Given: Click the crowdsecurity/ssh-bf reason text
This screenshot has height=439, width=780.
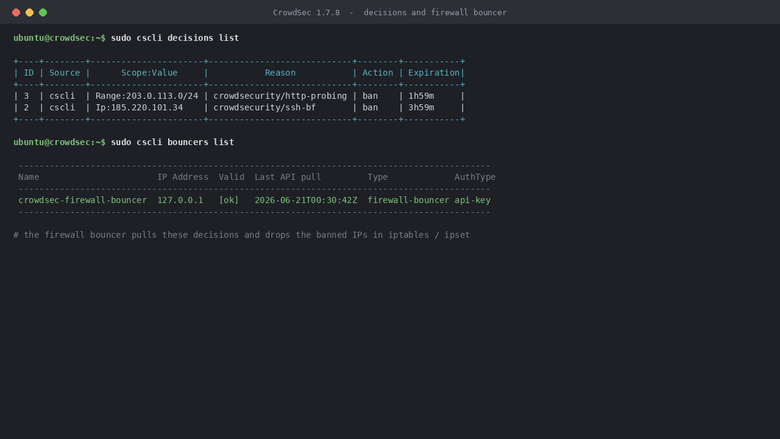Looking at the screenshot, I should point(265,107).
